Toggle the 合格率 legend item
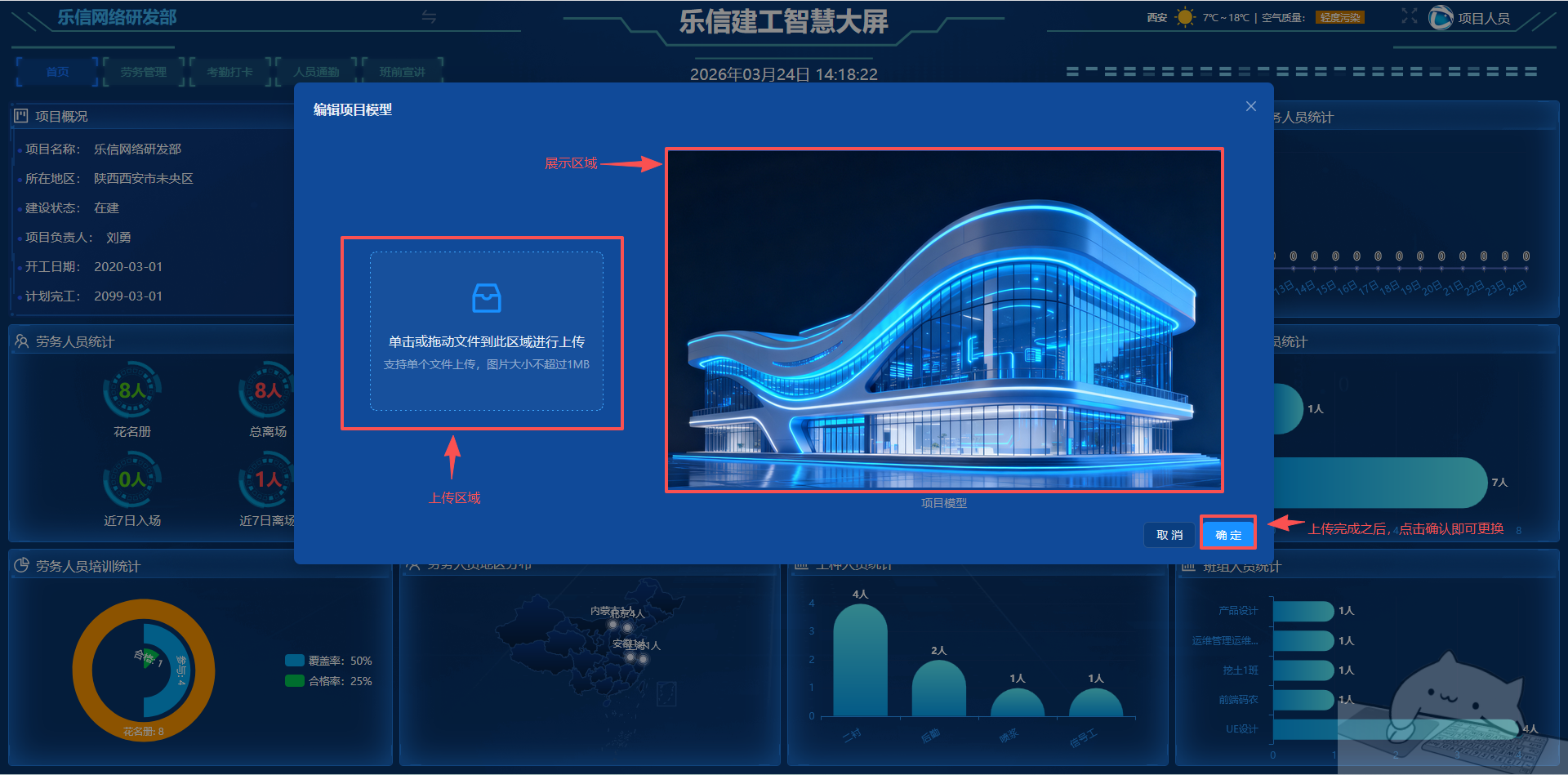This screenshot has height=775, width=1568. [328, 681]
